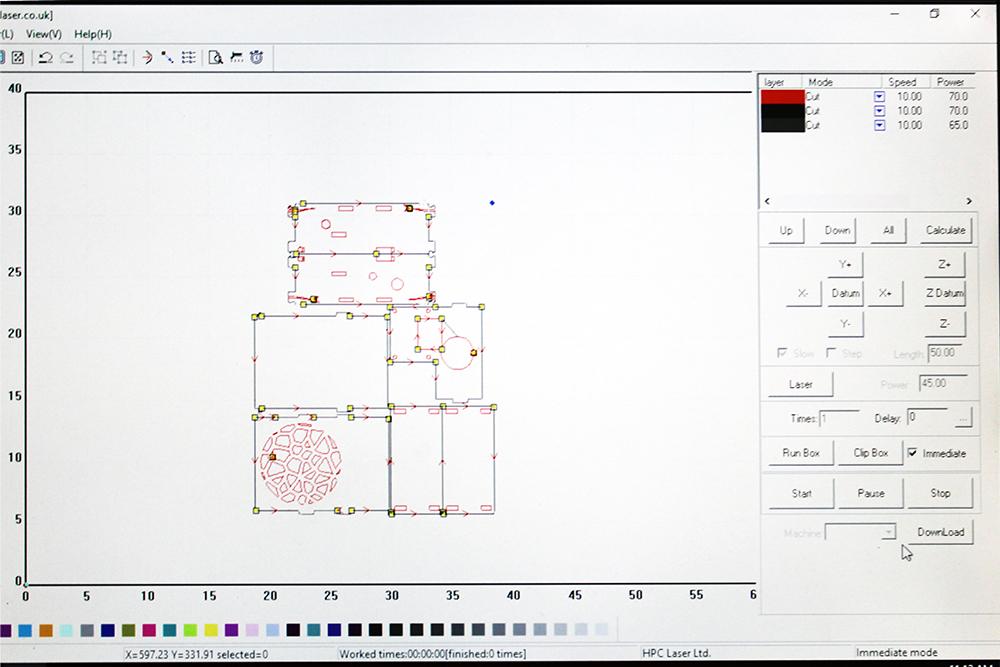Viewport: 1000px width, 667px height.
Task: Click the Length input field
Action: pos(947,353)
